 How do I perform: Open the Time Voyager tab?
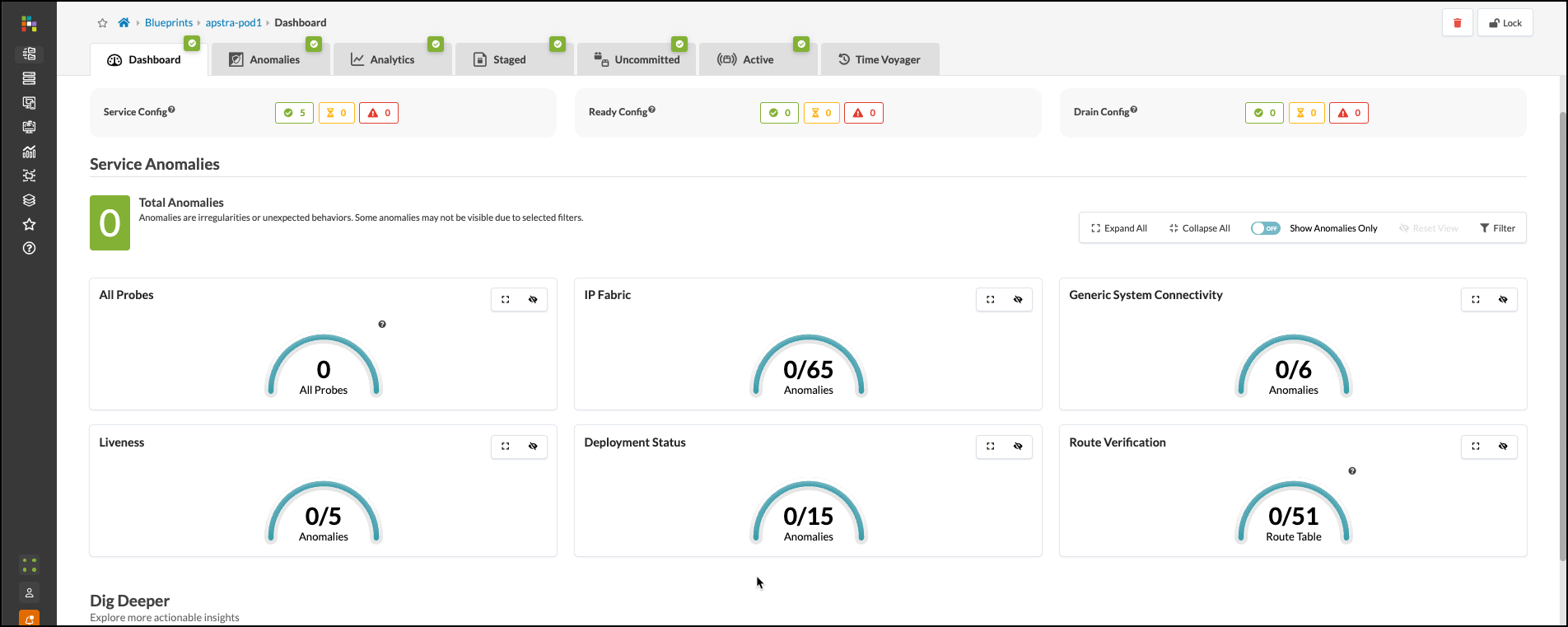pyautogui.click(x=879, y=59)
